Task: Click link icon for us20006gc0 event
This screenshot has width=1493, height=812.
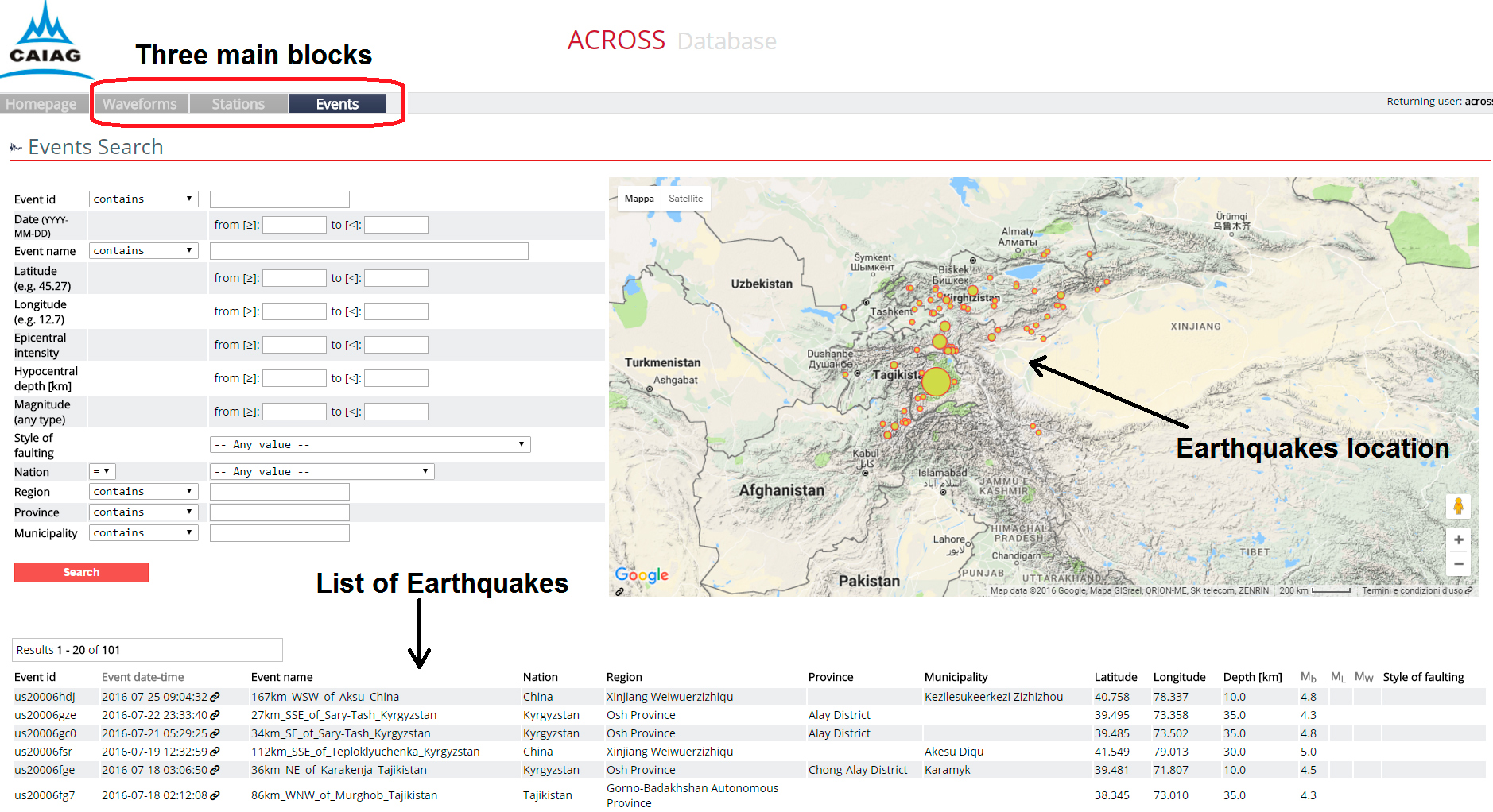Action: coord(215,733)
